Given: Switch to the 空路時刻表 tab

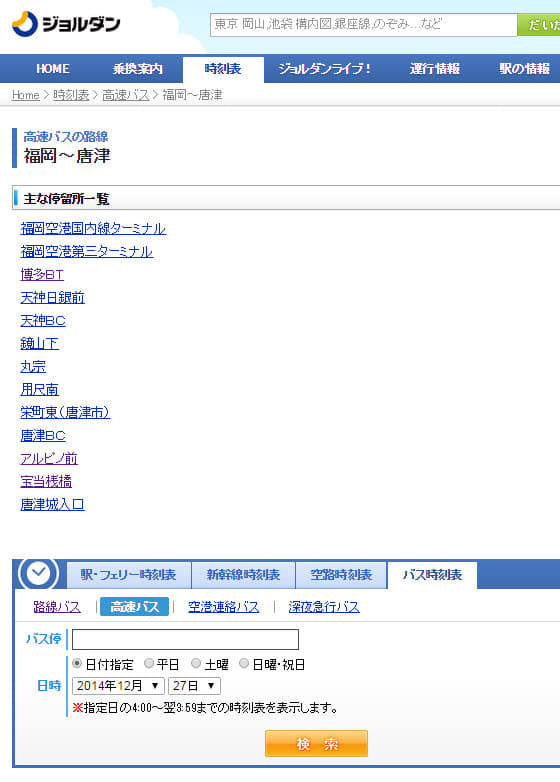Looking at the screenshot, I should pos(341,575).
